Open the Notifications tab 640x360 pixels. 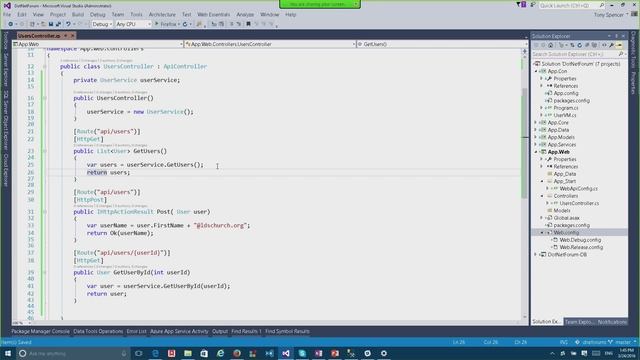(612, 322)
